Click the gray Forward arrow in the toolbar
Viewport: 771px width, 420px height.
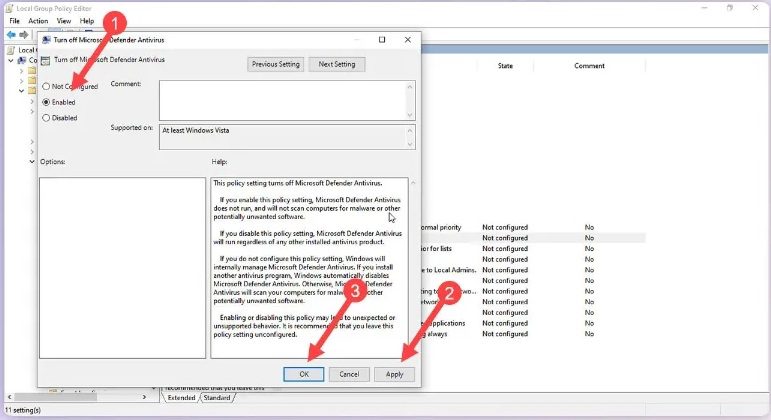23,34
